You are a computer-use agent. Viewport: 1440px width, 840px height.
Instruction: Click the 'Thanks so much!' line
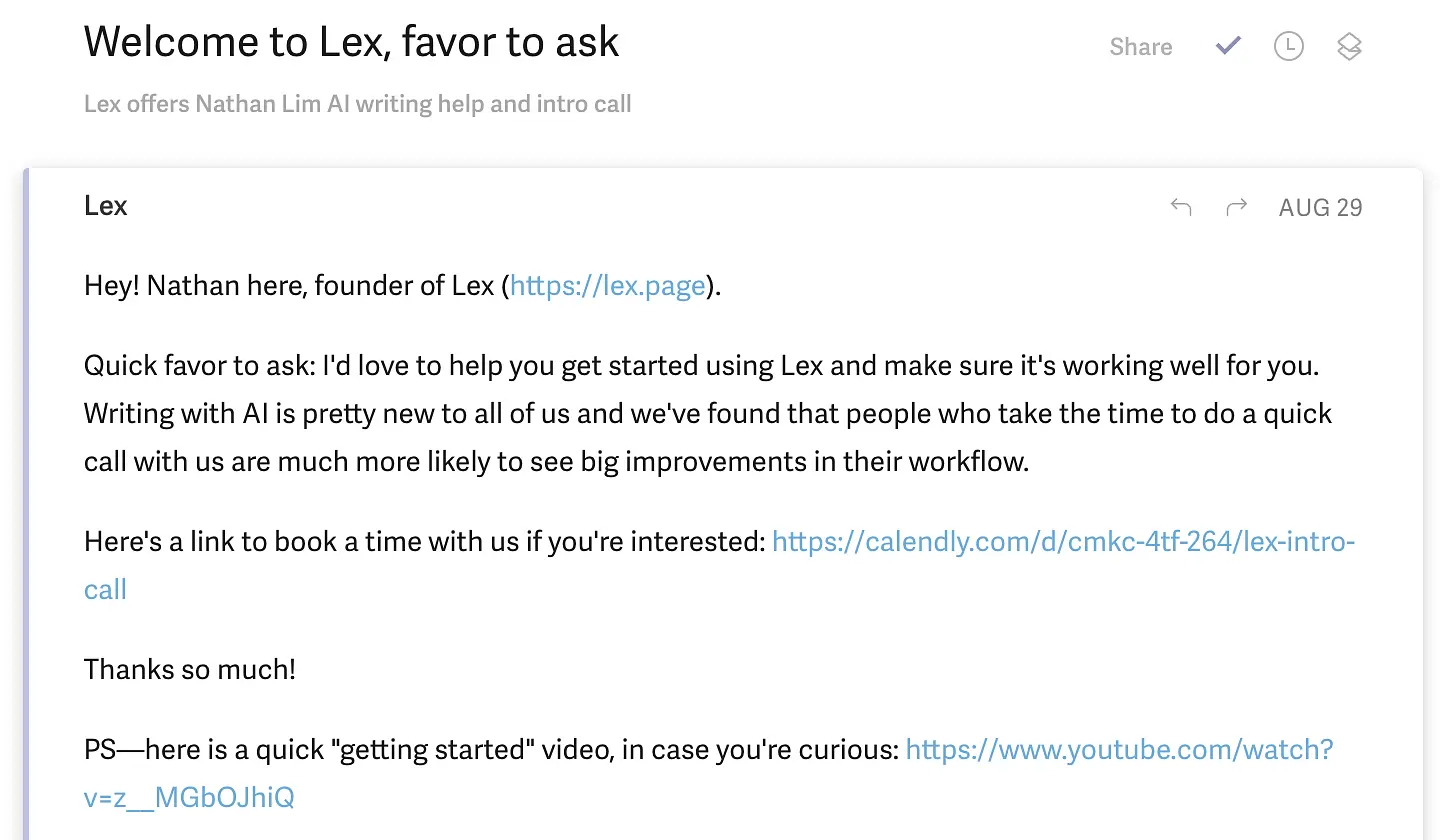[x=190, y=669]
